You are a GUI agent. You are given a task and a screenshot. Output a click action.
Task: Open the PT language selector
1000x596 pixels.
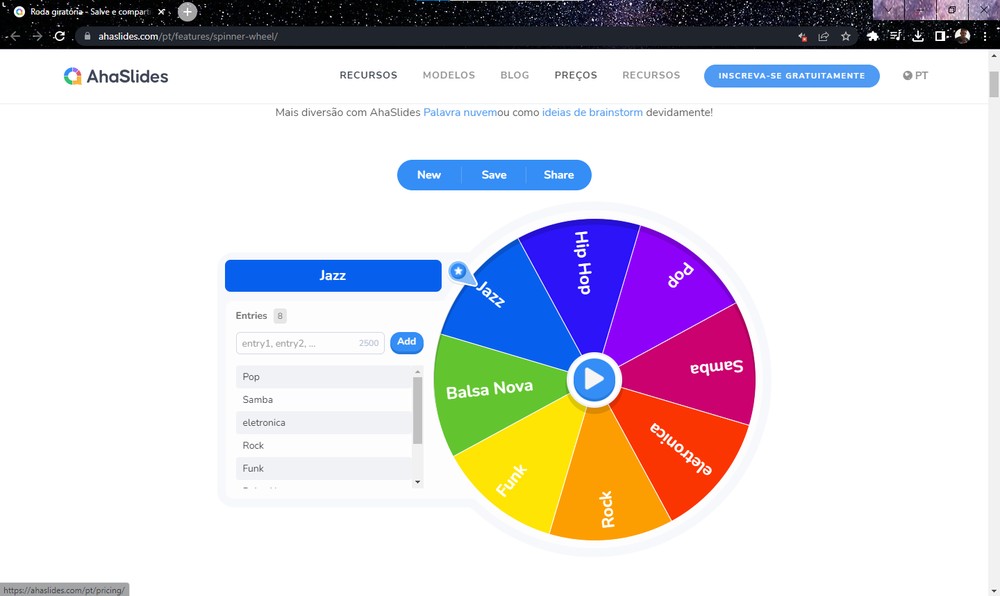(x=915, y=75)
